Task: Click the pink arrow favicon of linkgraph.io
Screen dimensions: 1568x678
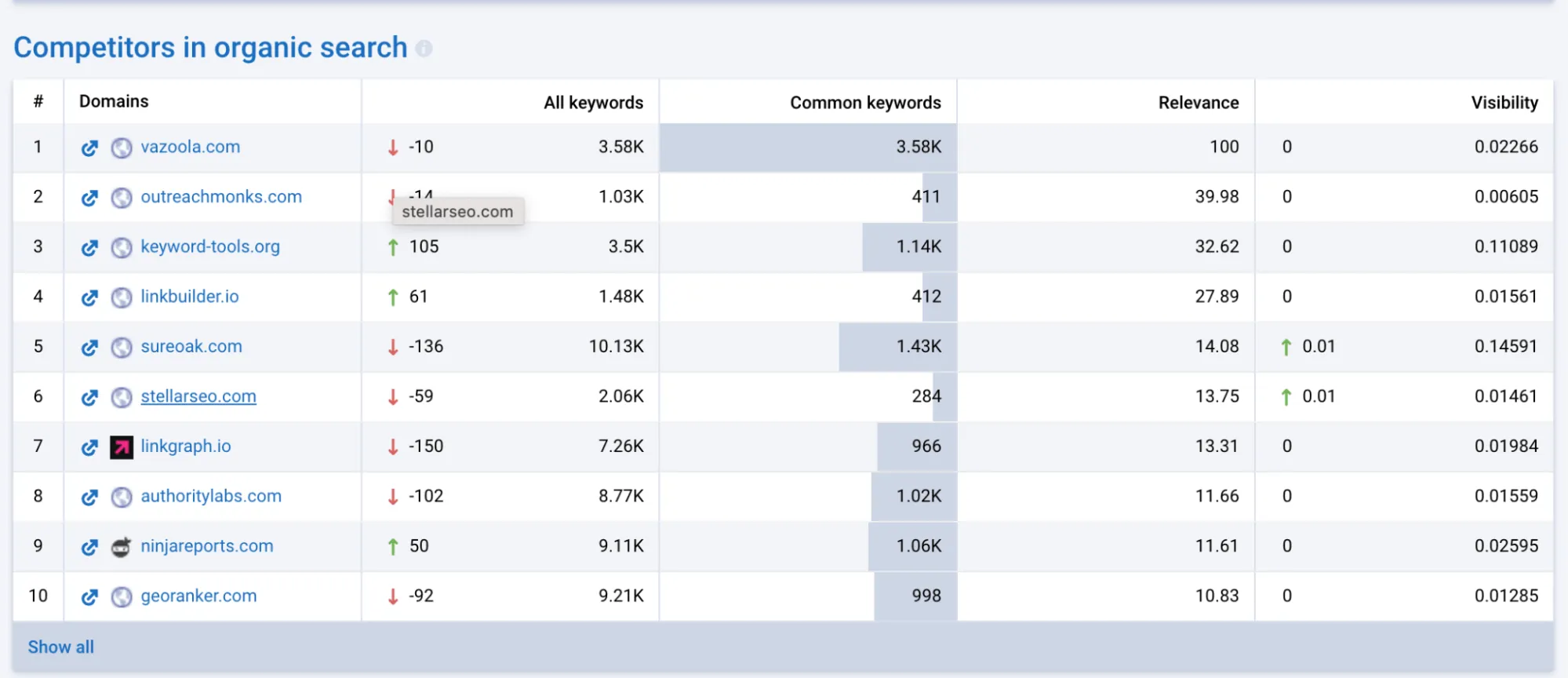Action: pos(122,447)
